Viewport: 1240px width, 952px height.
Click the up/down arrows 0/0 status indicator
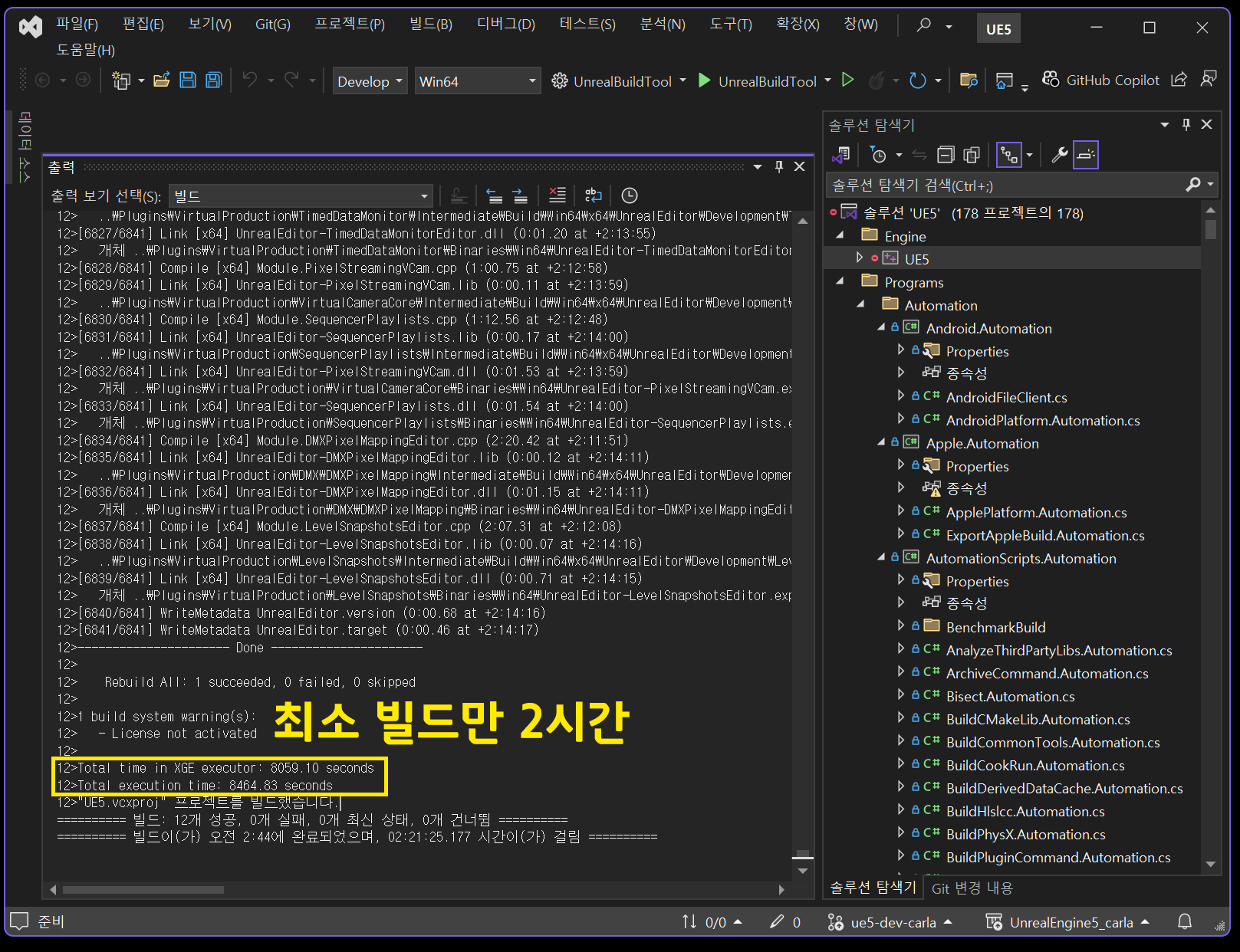point(712,922)
